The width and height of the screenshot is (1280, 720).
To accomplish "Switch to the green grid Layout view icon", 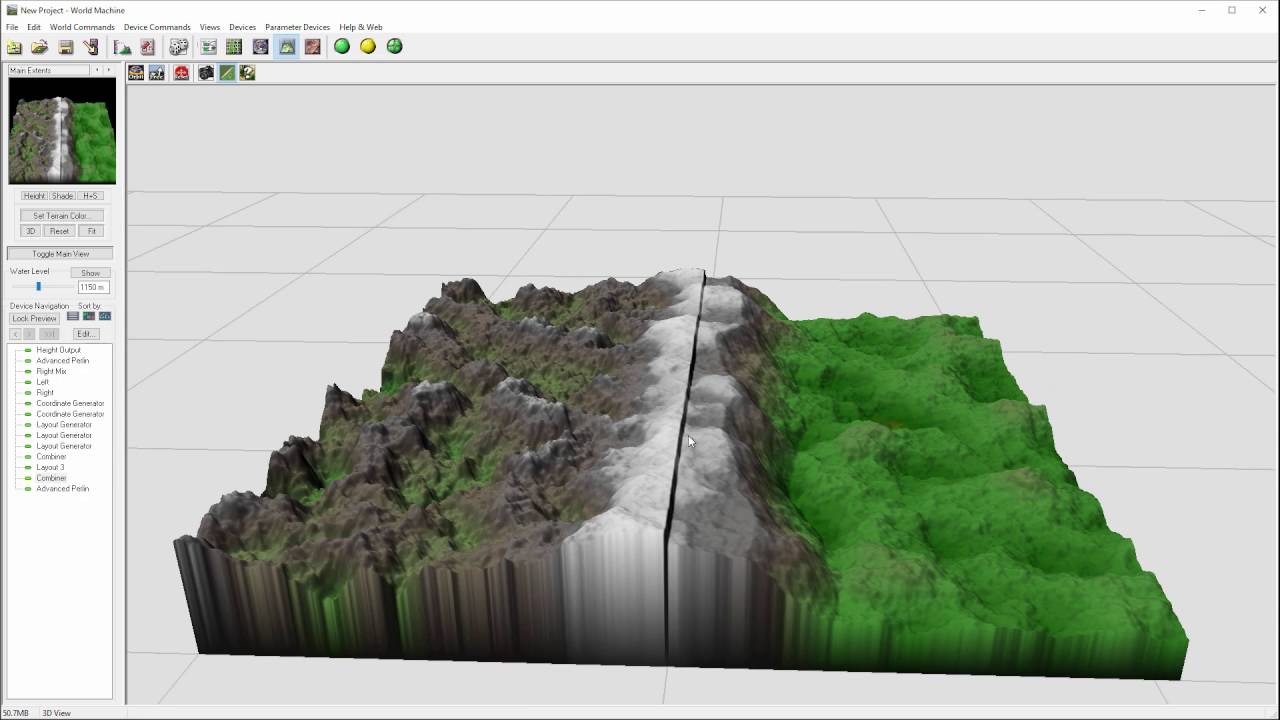I will (x=234, y=47).
